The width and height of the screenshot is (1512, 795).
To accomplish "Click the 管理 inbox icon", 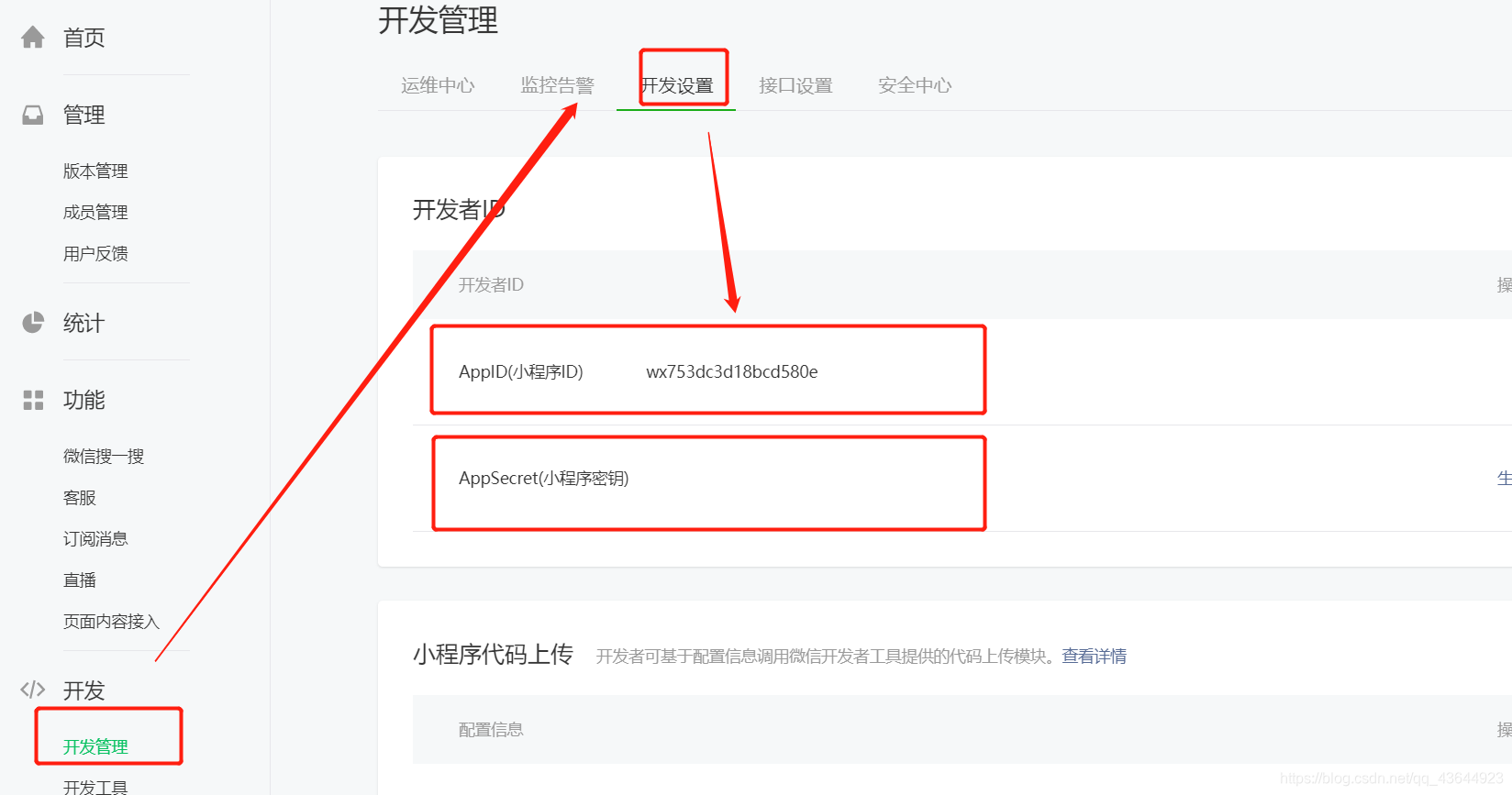I will coord(33,115).
